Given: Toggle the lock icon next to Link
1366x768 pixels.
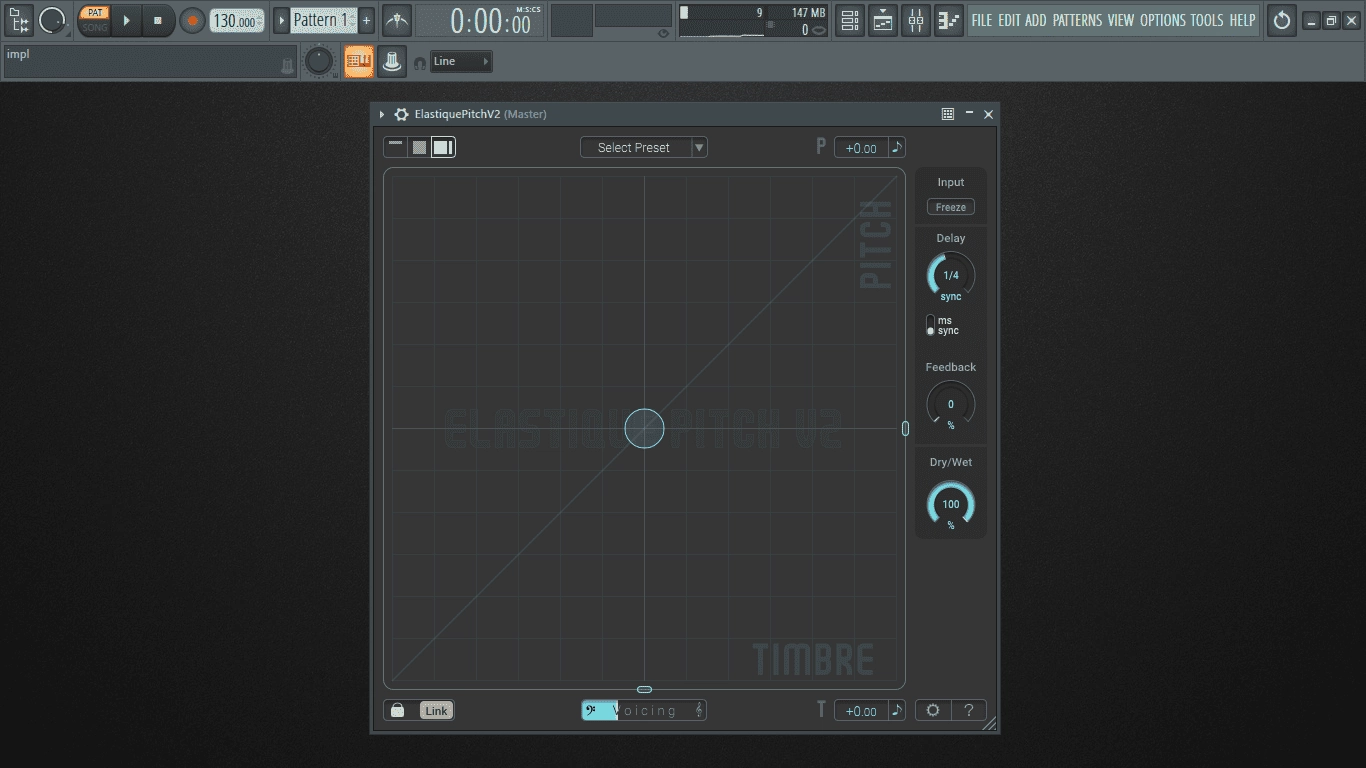Looking at the screenshot, I should 397,710.
